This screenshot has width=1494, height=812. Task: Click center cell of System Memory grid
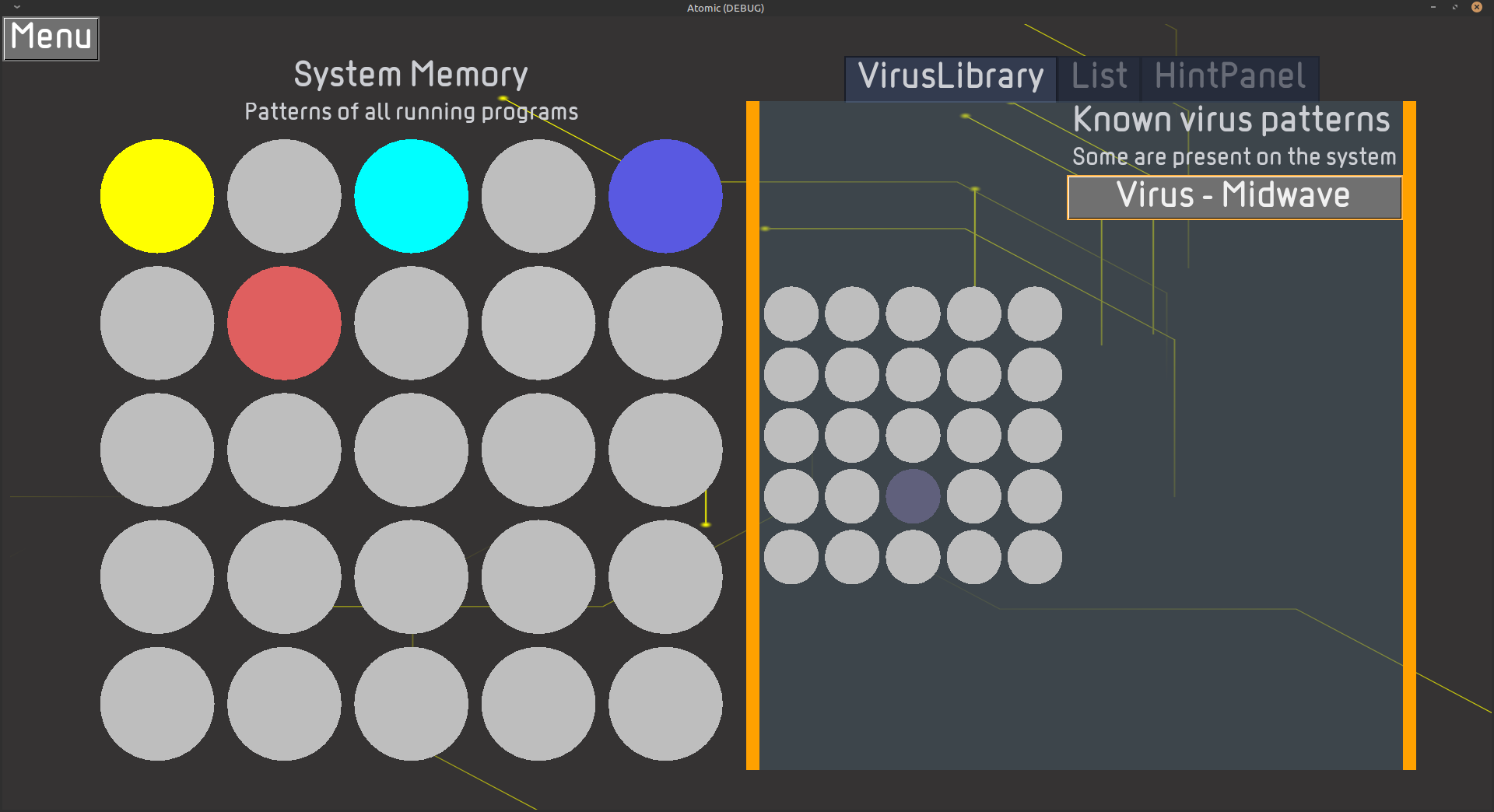411,450
